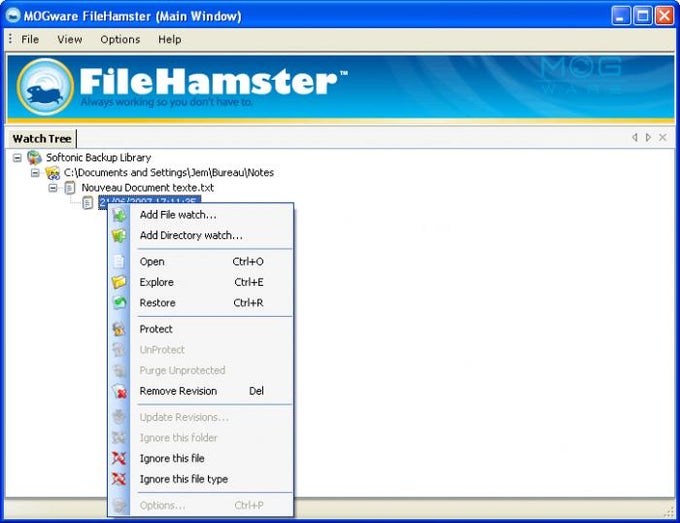The height and width of the screenshot is (523, 680).
Task: Select the Softonic Backup Library tree item
Action: tap(98, 157)
